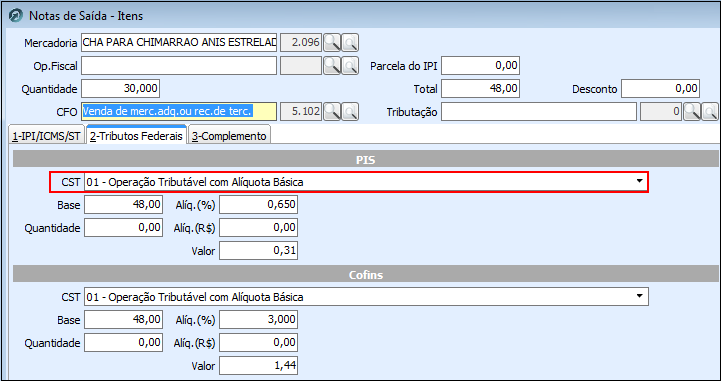Select the 2-Tributos Federais tab

(137, 136)
